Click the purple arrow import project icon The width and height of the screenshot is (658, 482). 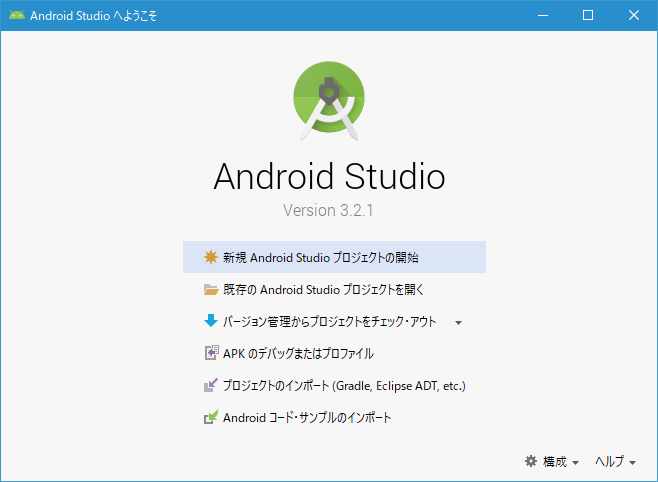coord(211,385)
